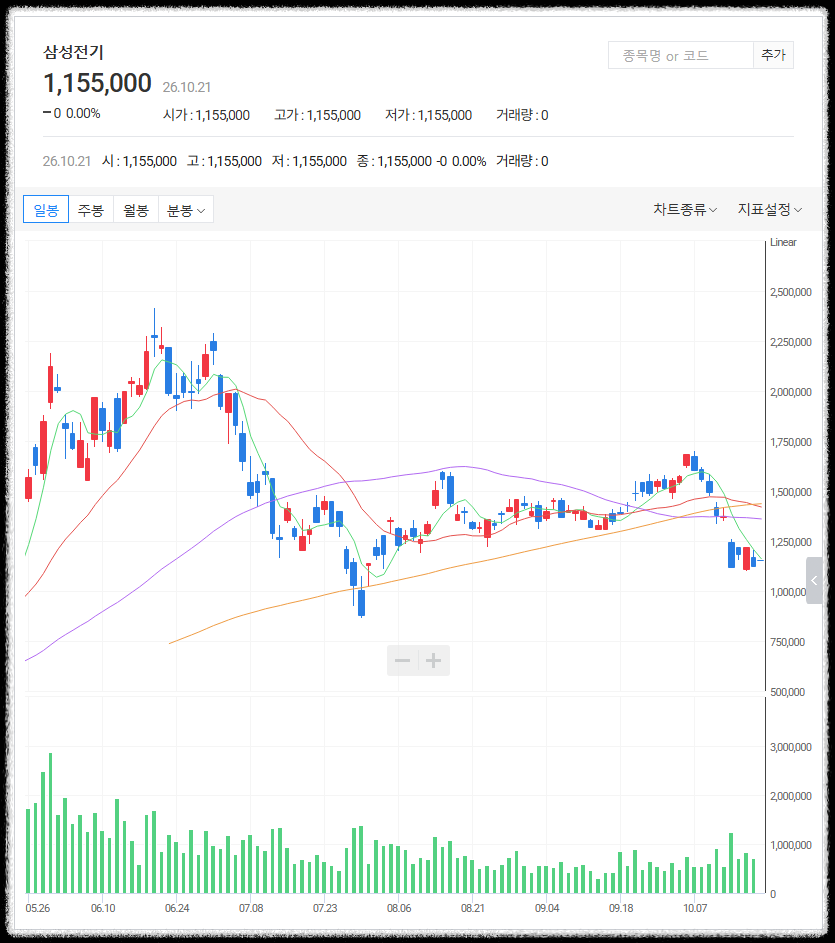Click the 저가:1,155,000 low price text

(428, 115)
